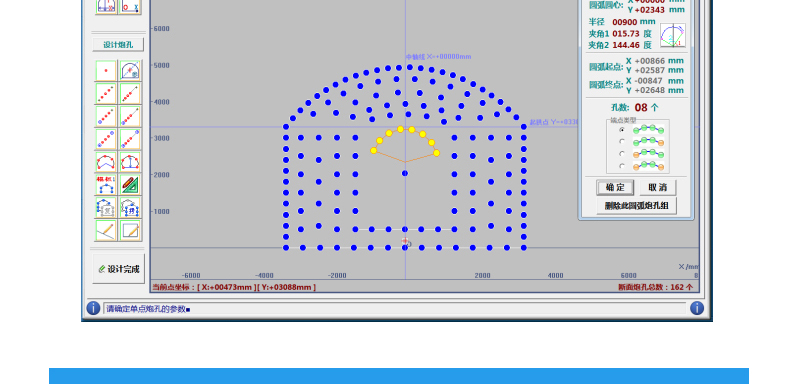Click the radius value 00900 field
Screen dimensions: 800x384
point(624,22)
